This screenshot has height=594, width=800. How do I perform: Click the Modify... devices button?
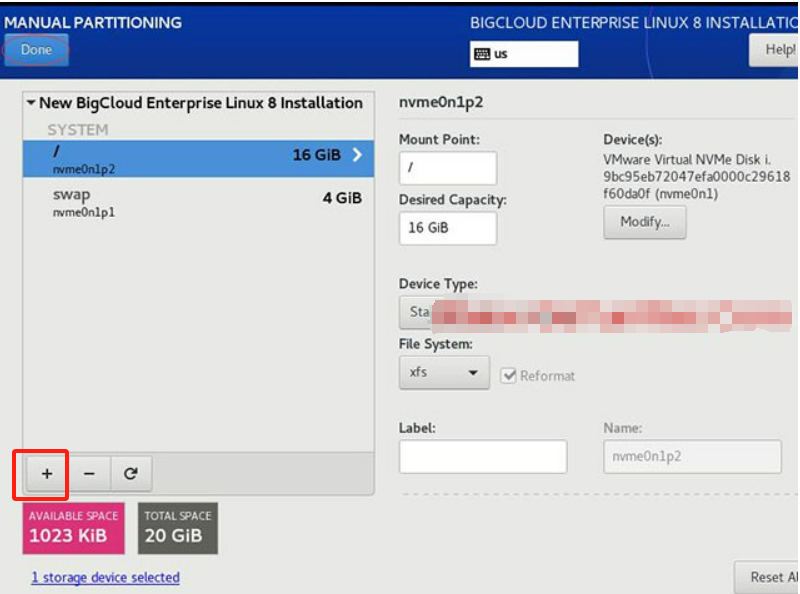point(645,222)
